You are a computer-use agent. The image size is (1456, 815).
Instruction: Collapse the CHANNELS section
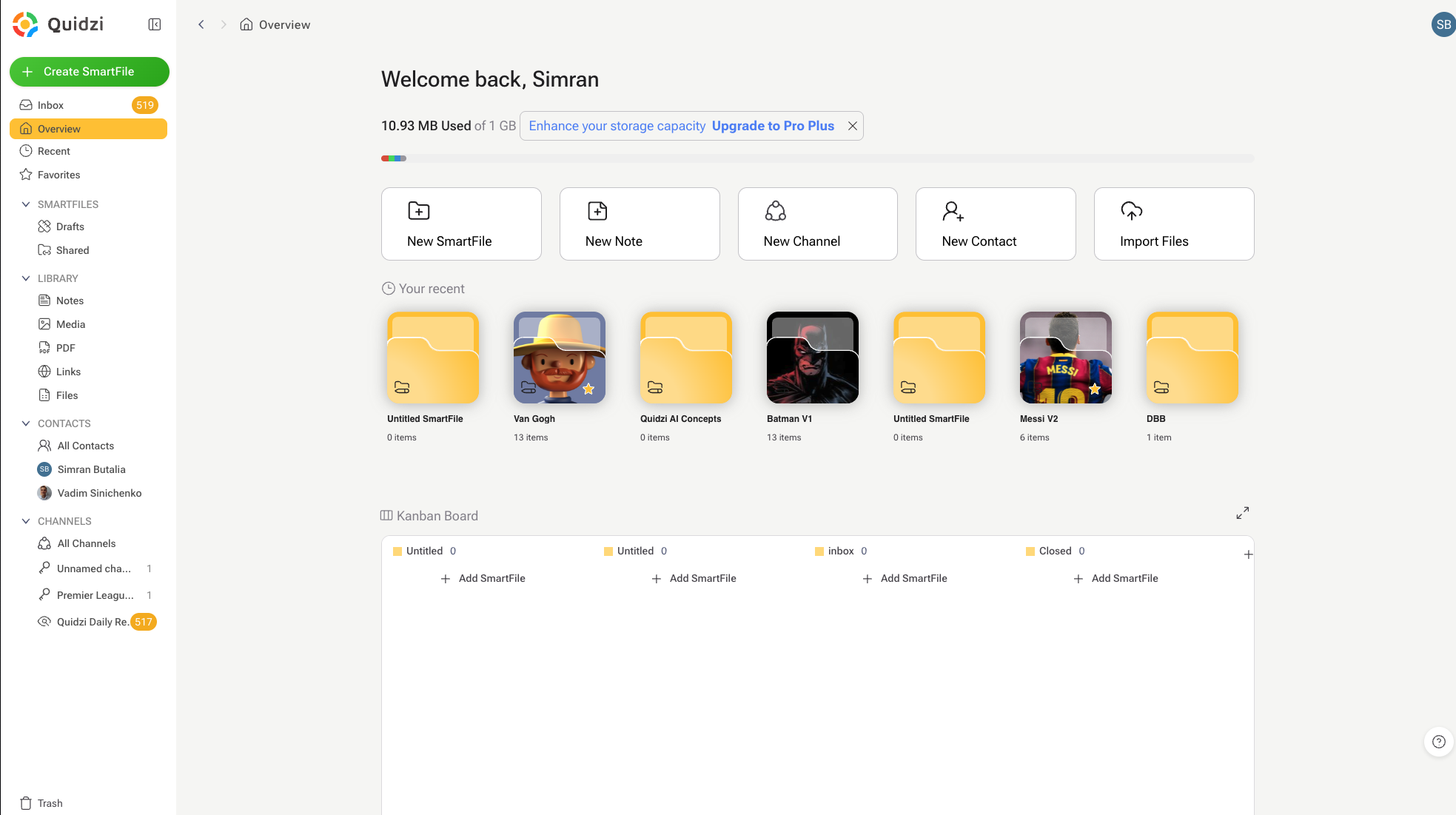point(26,521)
